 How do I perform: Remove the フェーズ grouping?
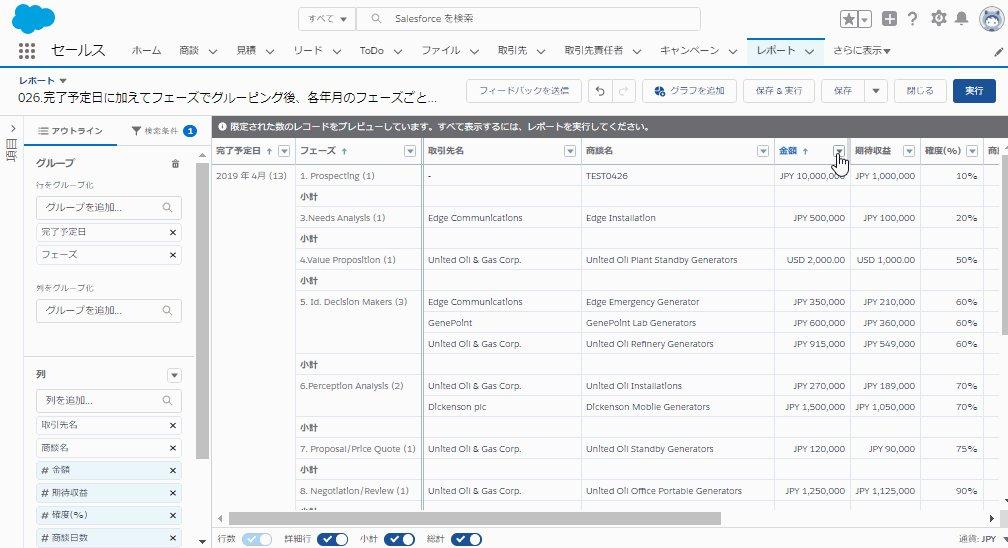click(172, 255)
